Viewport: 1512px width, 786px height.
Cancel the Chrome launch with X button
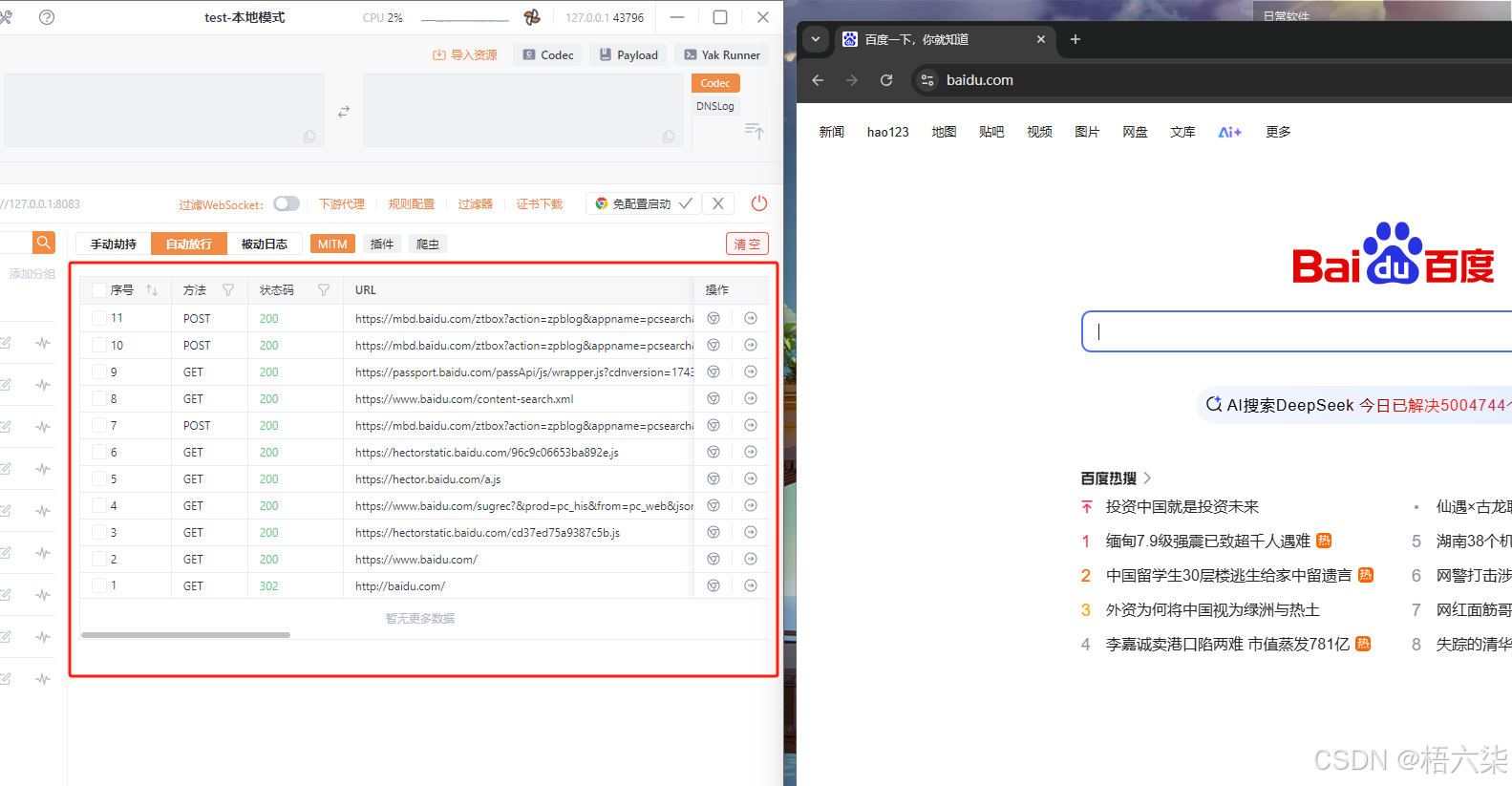[718, 203]
